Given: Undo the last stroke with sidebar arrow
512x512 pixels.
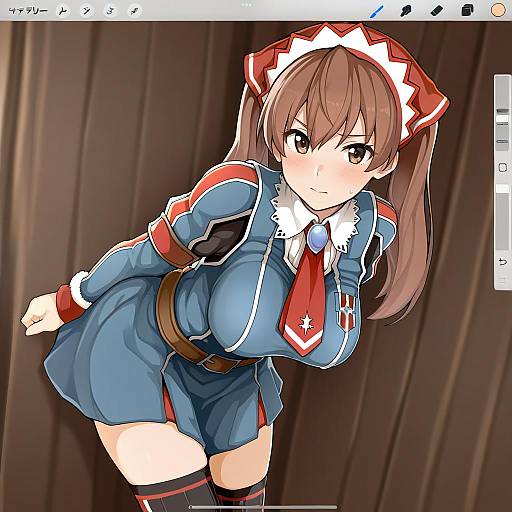Looking at the screenshot, I should click(x=502, y=261).
